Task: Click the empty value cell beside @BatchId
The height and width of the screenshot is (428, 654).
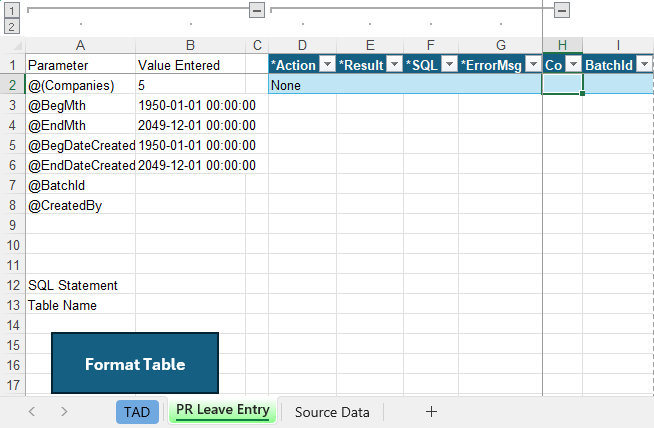Action: 190,185
